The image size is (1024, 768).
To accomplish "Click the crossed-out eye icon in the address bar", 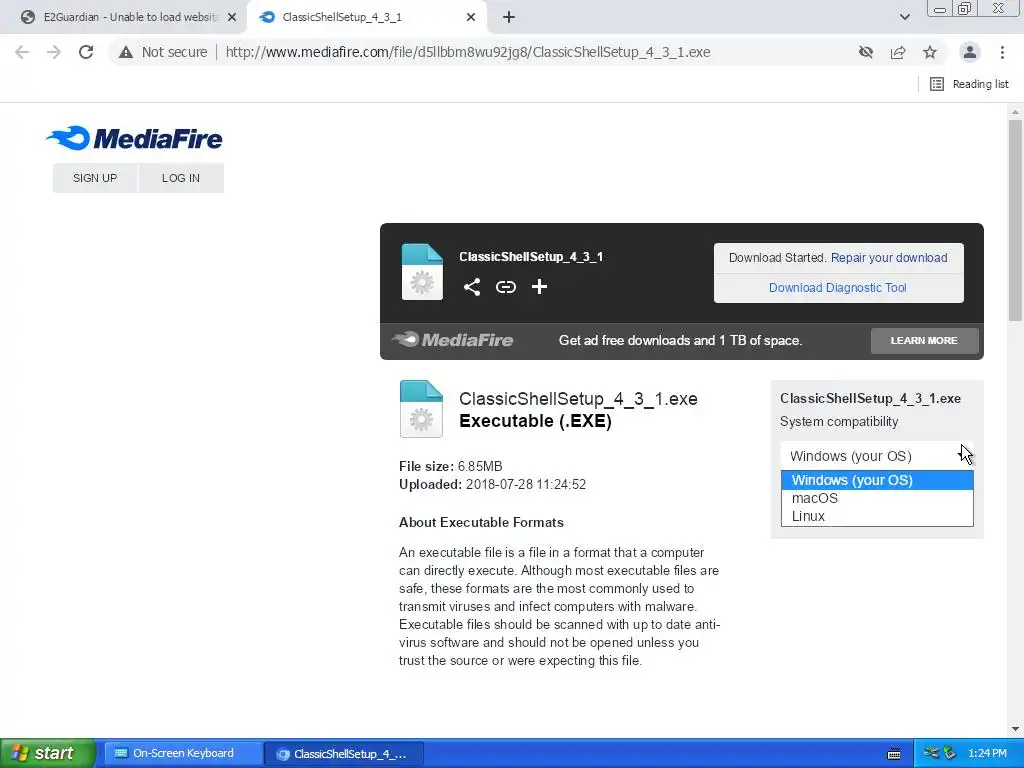I will click(x=866, y=52).
